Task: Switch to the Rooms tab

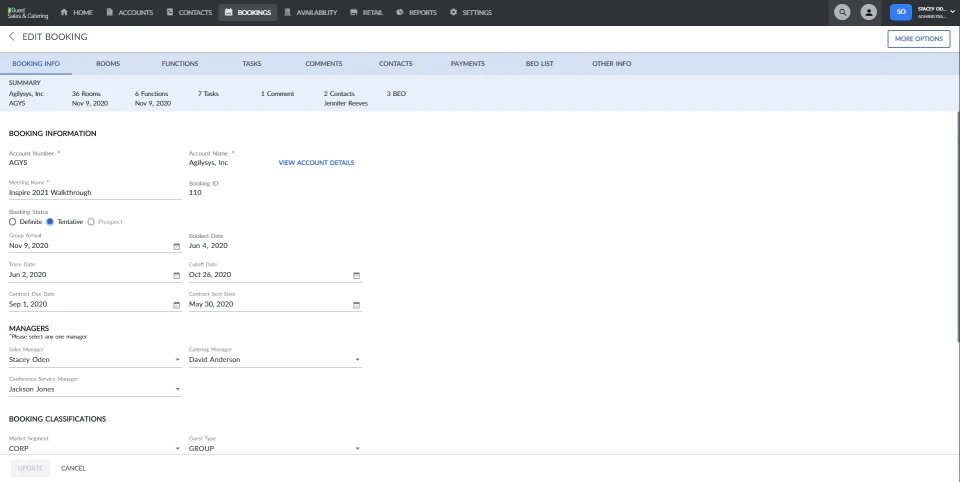Action: [108, 64]
